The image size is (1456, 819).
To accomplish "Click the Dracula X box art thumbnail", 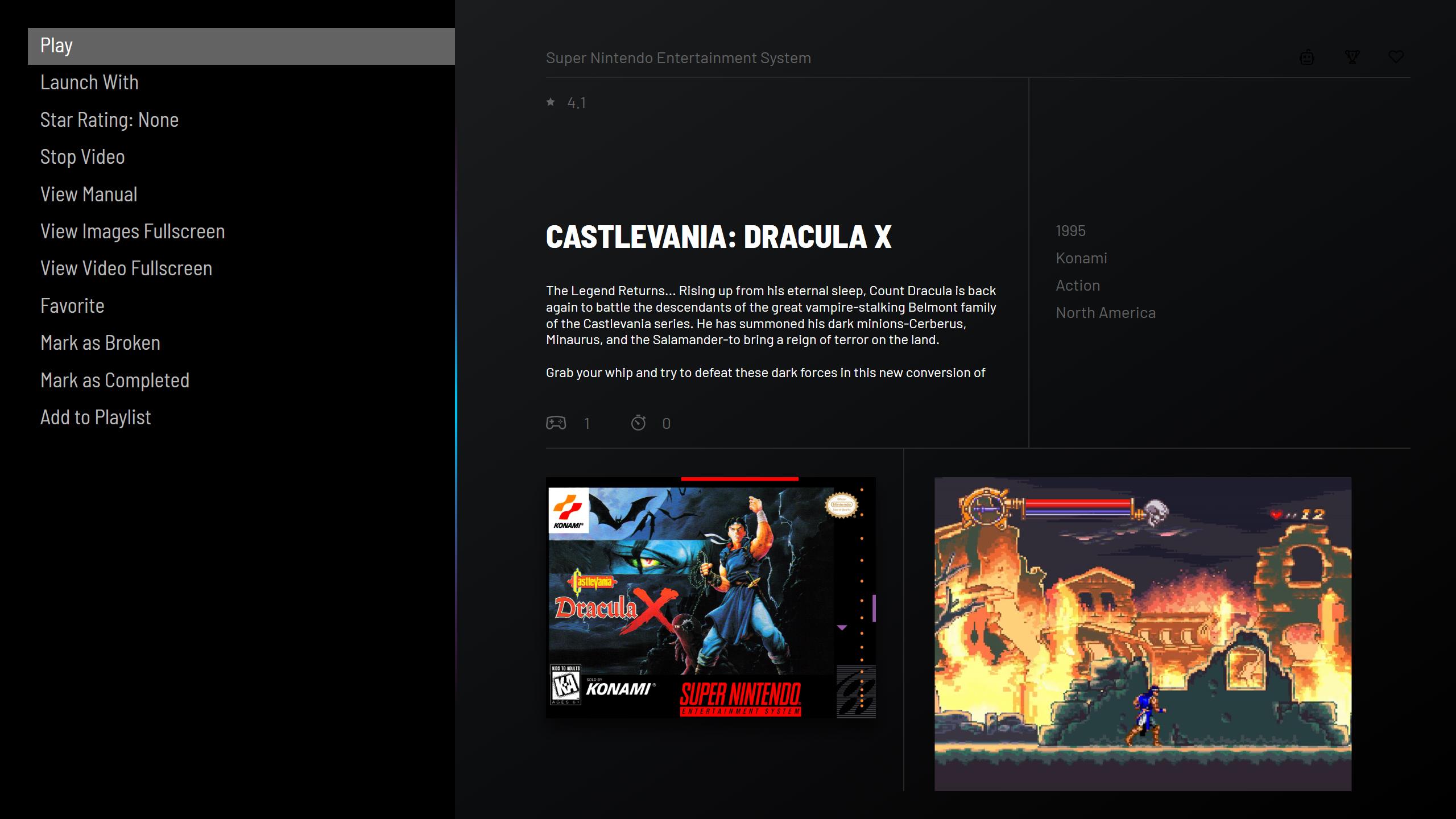I will tap(710, 598).
